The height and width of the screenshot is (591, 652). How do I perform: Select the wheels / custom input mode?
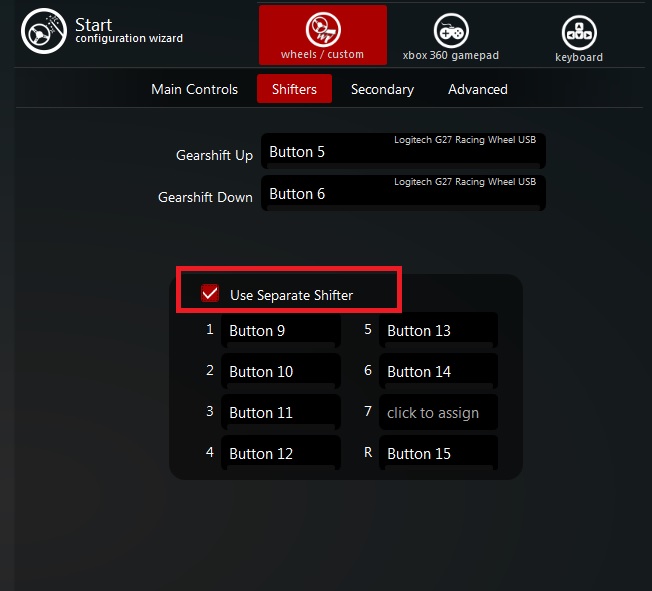pyautogui.click(x=322, y=34)
